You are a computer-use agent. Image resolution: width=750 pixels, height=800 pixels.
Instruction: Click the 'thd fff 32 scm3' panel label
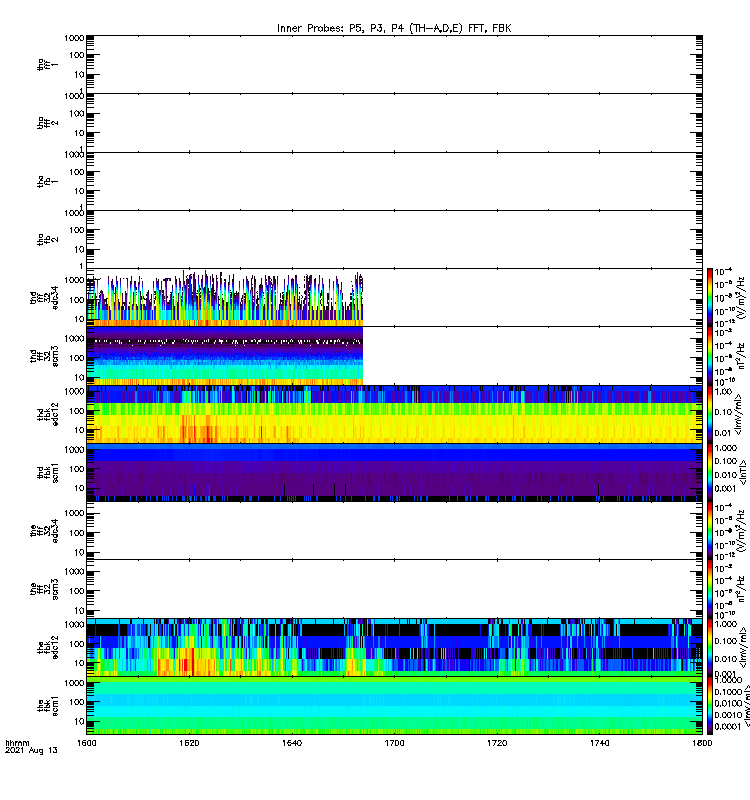(44, 356)
